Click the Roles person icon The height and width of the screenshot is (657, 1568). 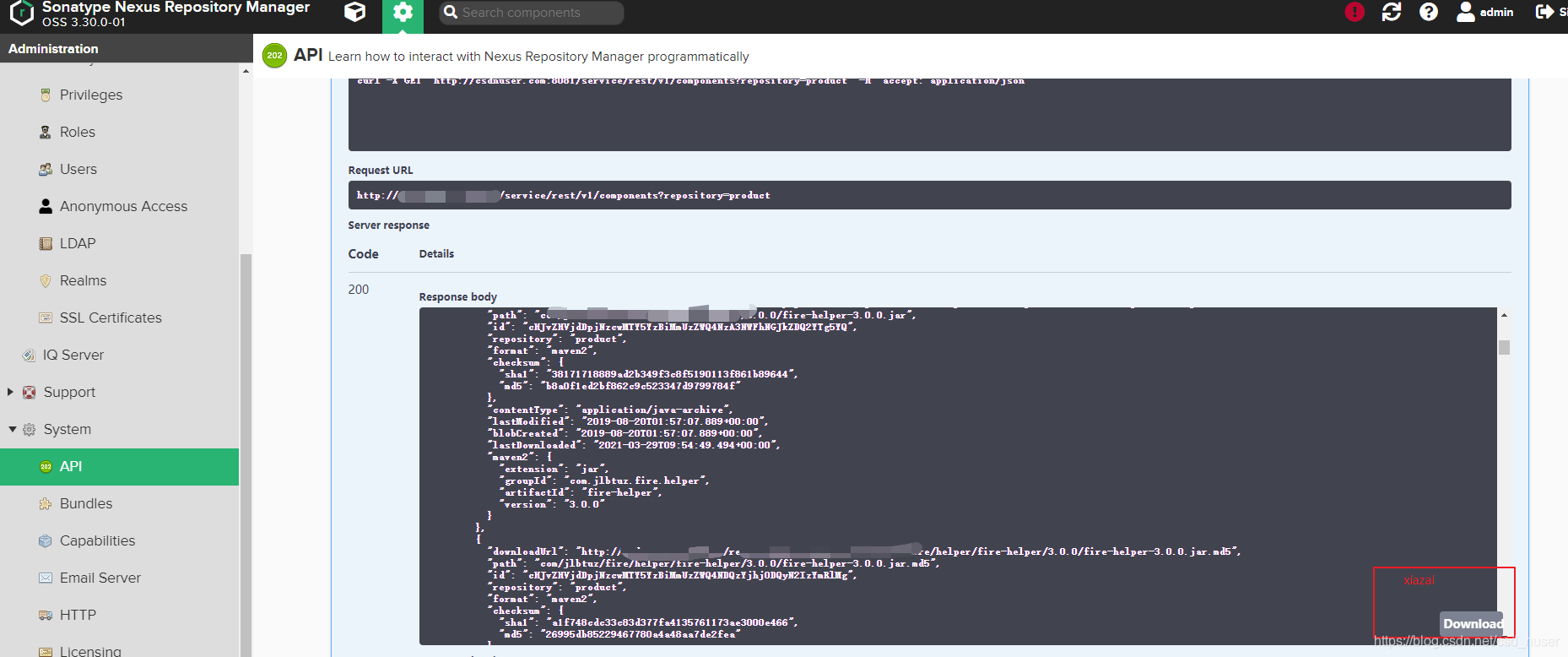(x=46, y=132)
